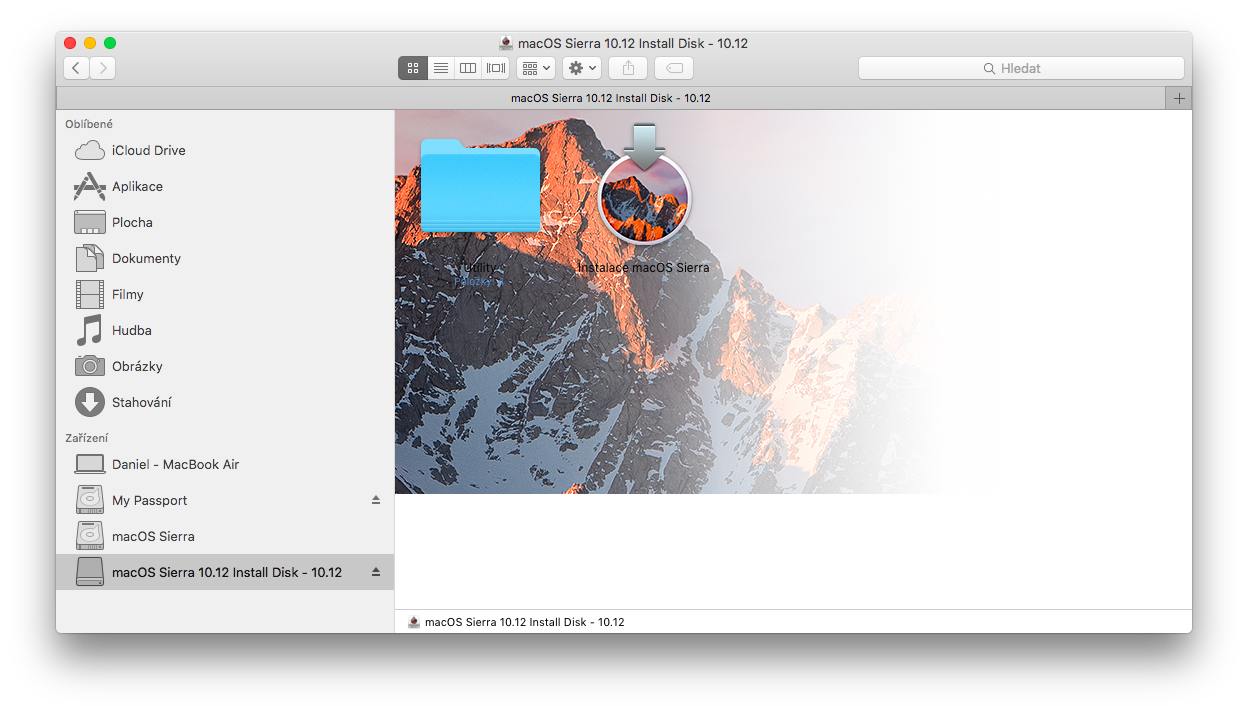This screenshot has width=1248, height=713.
Task: Go back using the back arrow
Action: click(77, 68)
